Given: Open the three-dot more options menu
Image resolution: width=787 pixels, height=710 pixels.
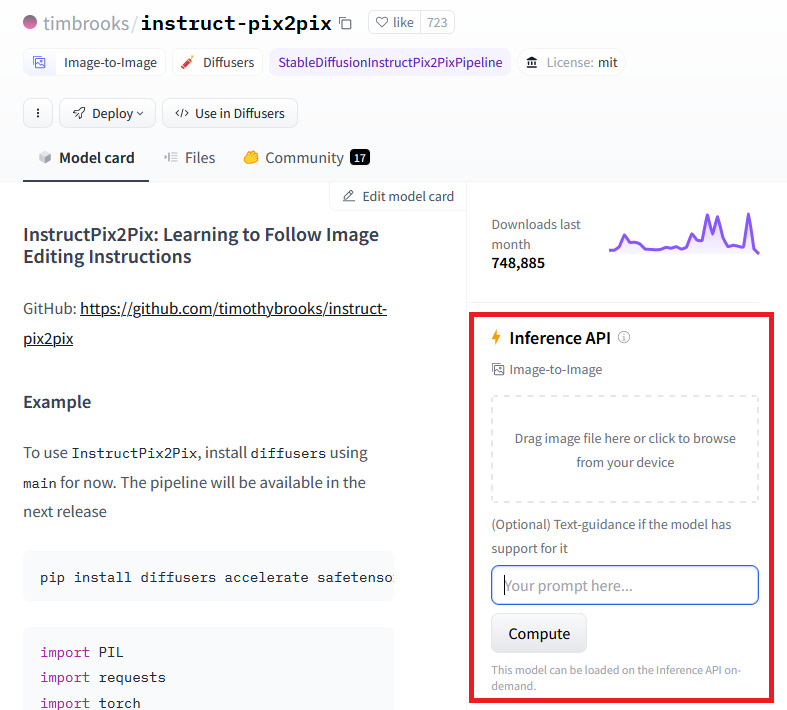Looking at the screenshot, I should (38, 113).
